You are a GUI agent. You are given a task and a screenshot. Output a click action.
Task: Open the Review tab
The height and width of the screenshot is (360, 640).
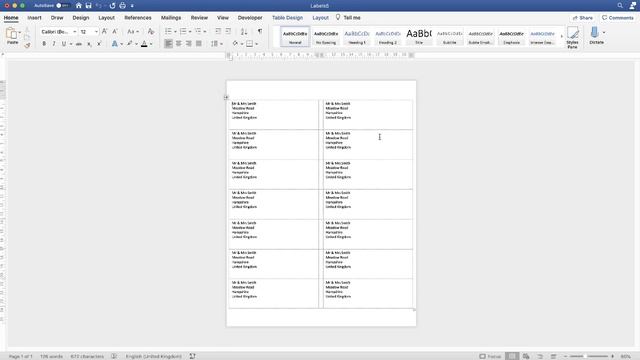tap(199, 18)
